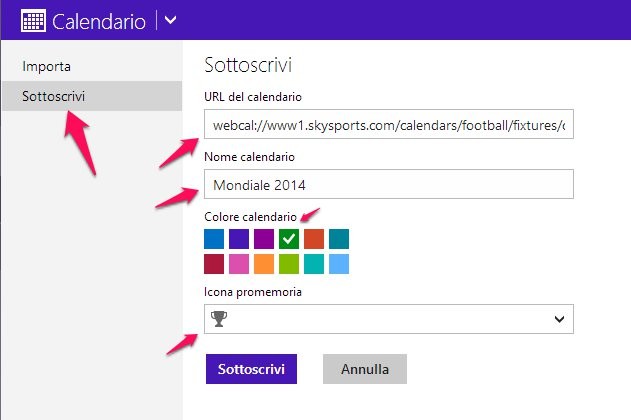Open the dropdown chevron next to Calendario
The width and height of the screenshot is (631, 420).
click(x=171, y=20)
